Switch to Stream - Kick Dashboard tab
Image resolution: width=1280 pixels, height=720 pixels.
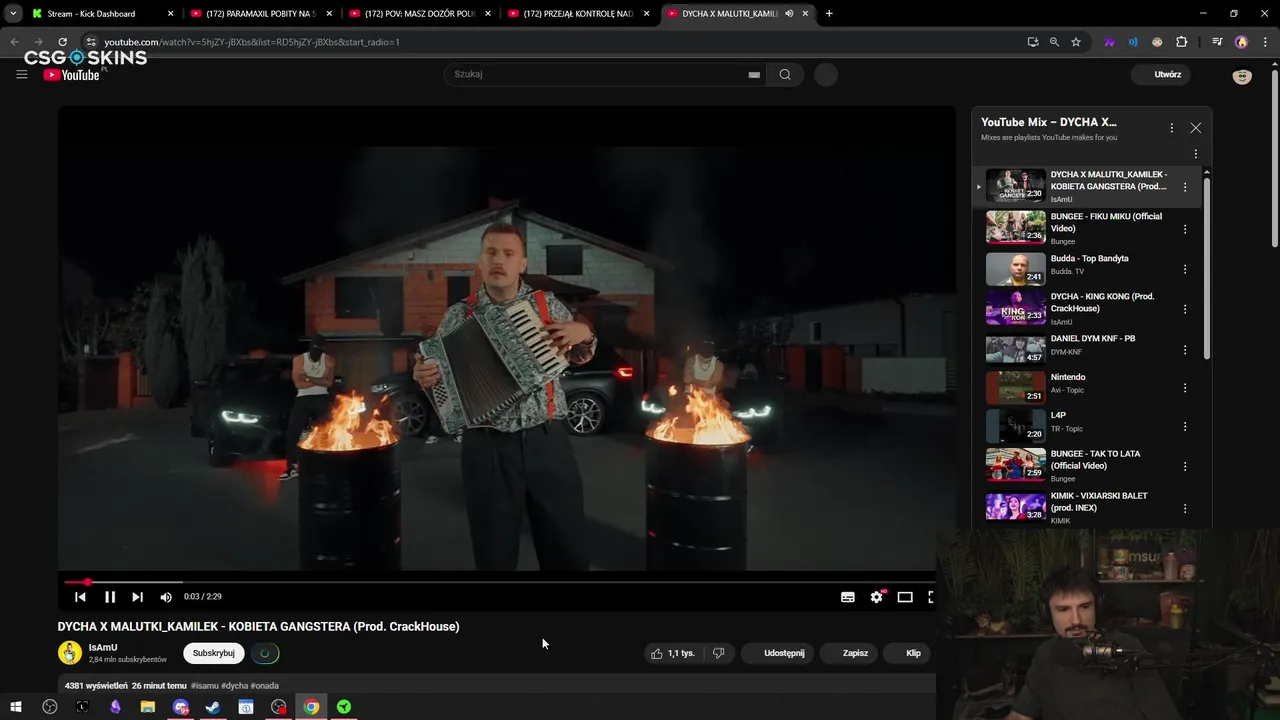90,14
